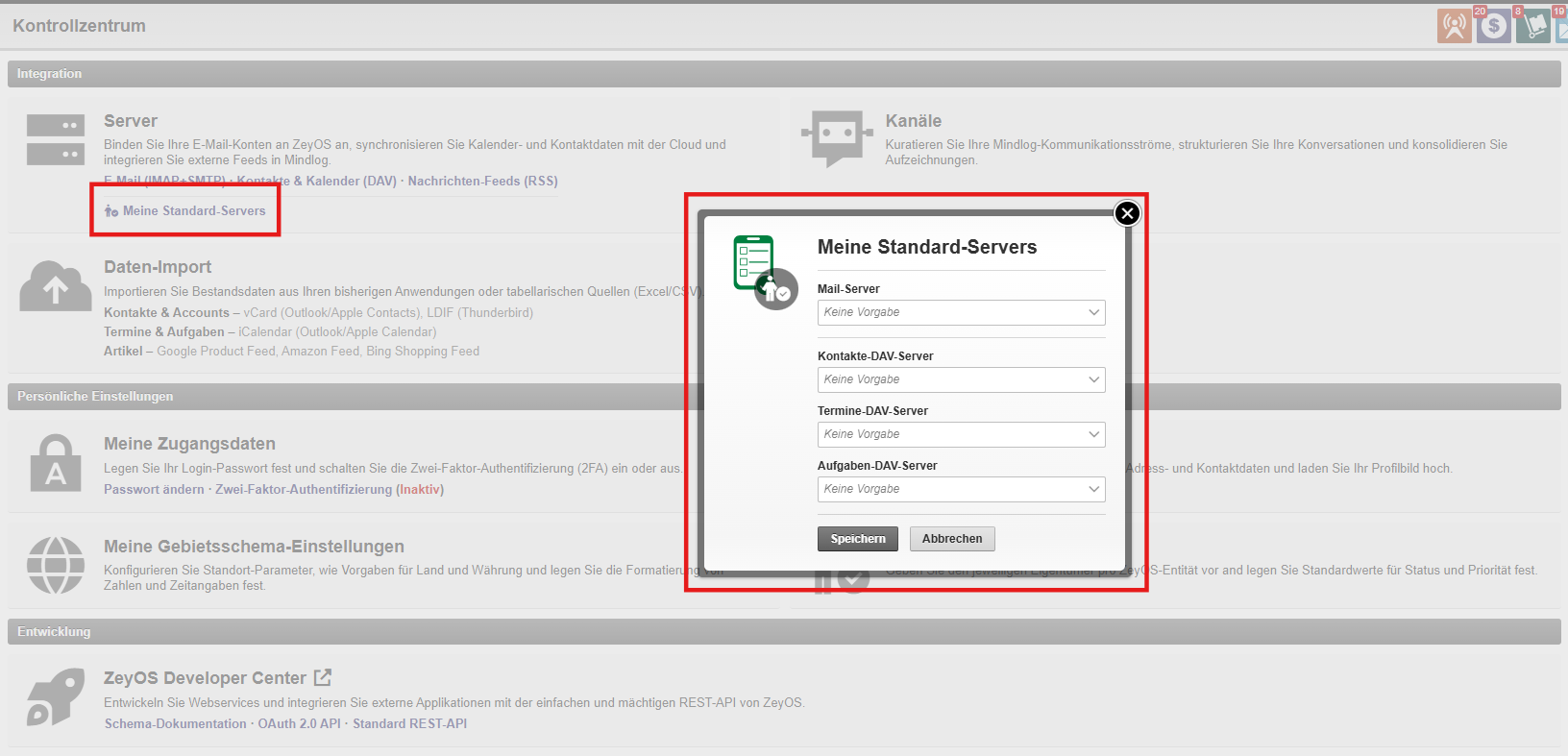Click the globe icon for Gebietsschema-Einstellungen
1568x756 pixels.
coord(56,565)
